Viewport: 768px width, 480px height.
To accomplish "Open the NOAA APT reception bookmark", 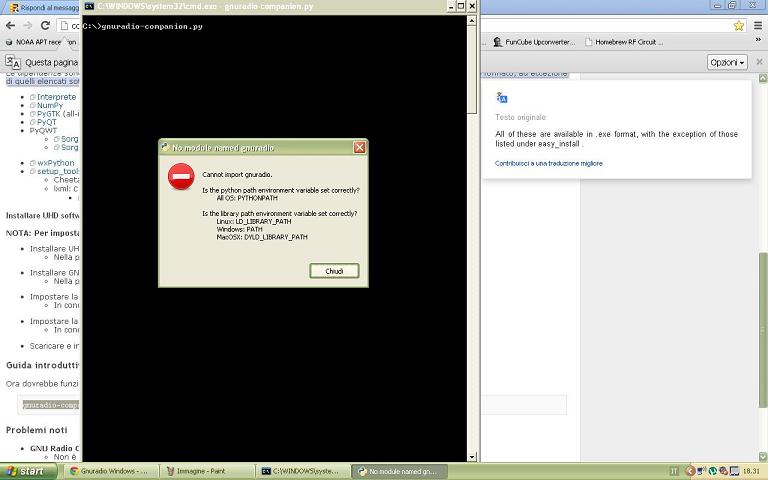I will pyautogui.click(x=42, y=42).
